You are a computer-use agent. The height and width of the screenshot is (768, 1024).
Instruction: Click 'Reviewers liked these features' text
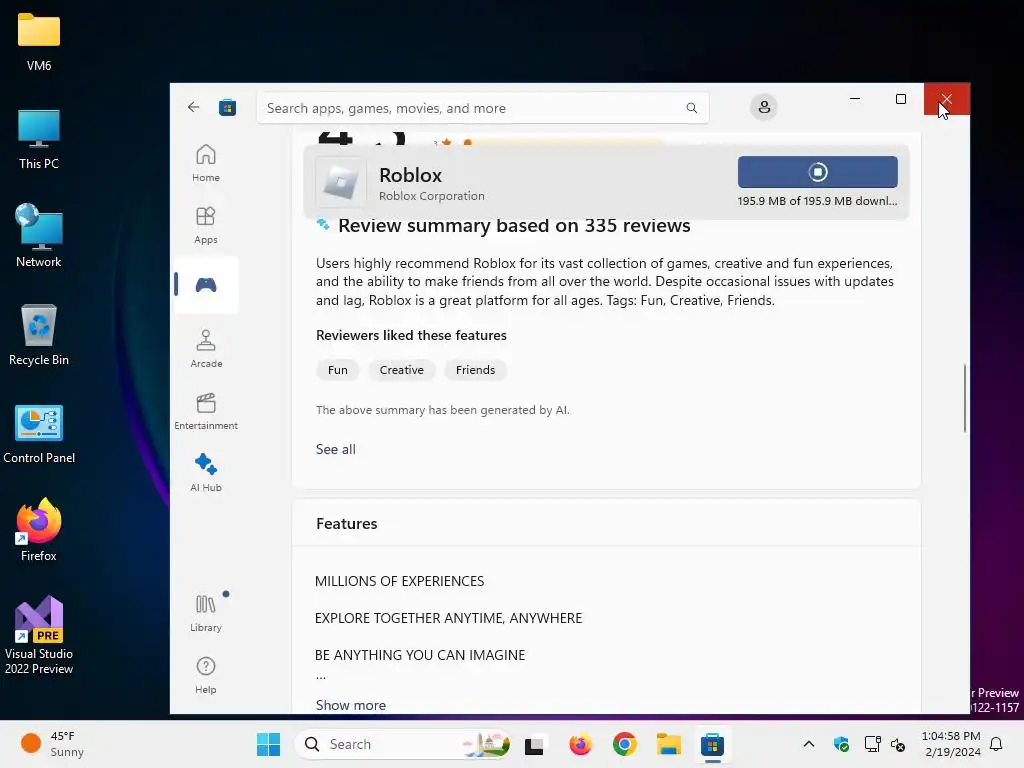tap(411, 335)
